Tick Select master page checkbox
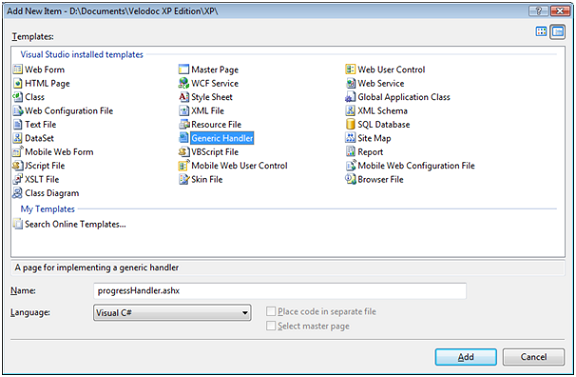This screenshot has width=576, height=377. point(271,326)
